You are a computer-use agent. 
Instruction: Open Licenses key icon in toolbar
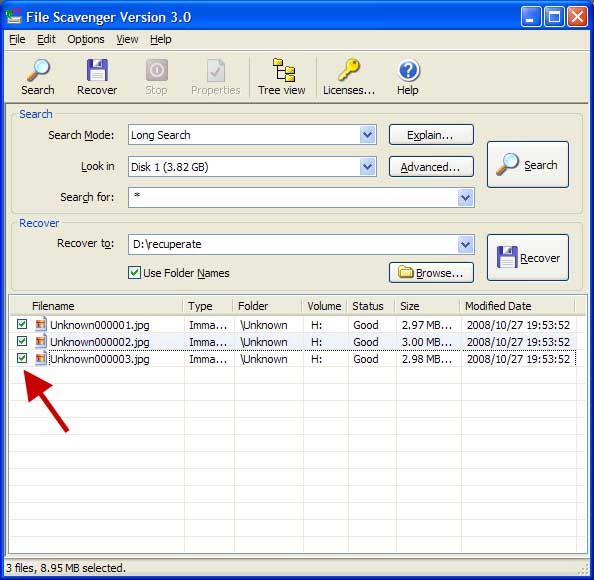tap(349, 69)
